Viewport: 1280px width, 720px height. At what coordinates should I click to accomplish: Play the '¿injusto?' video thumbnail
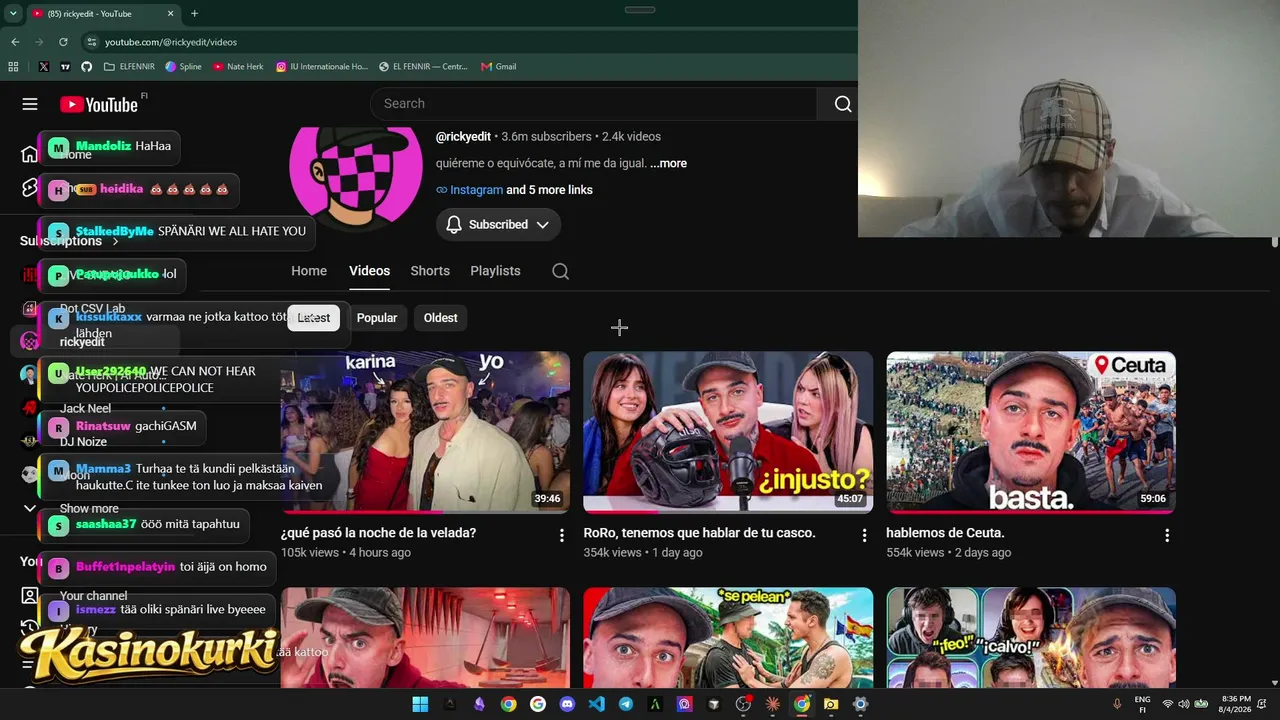[728, 432]
